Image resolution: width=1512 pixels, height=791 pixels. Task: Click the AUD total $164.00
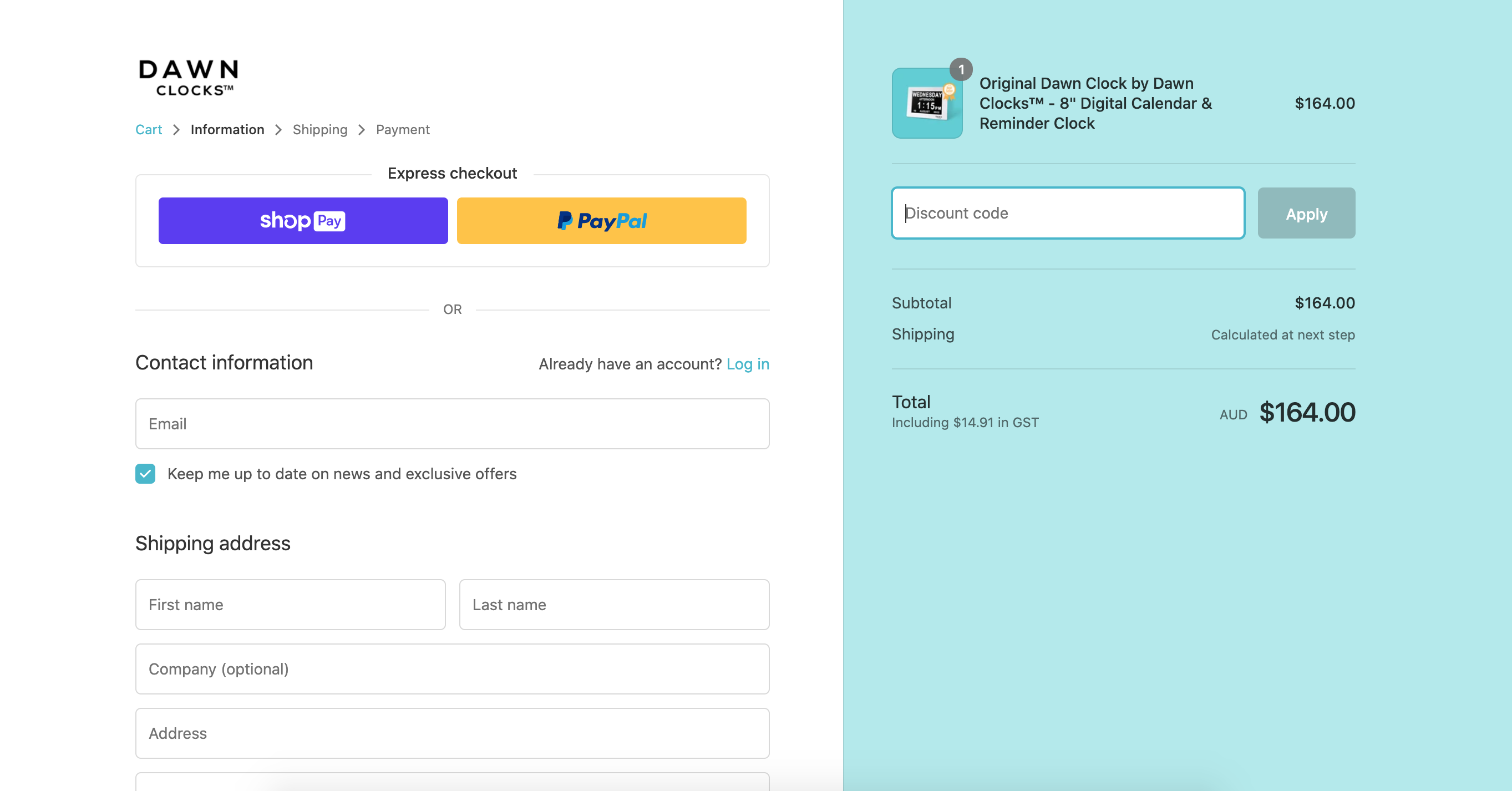(x=1307, y=412)
